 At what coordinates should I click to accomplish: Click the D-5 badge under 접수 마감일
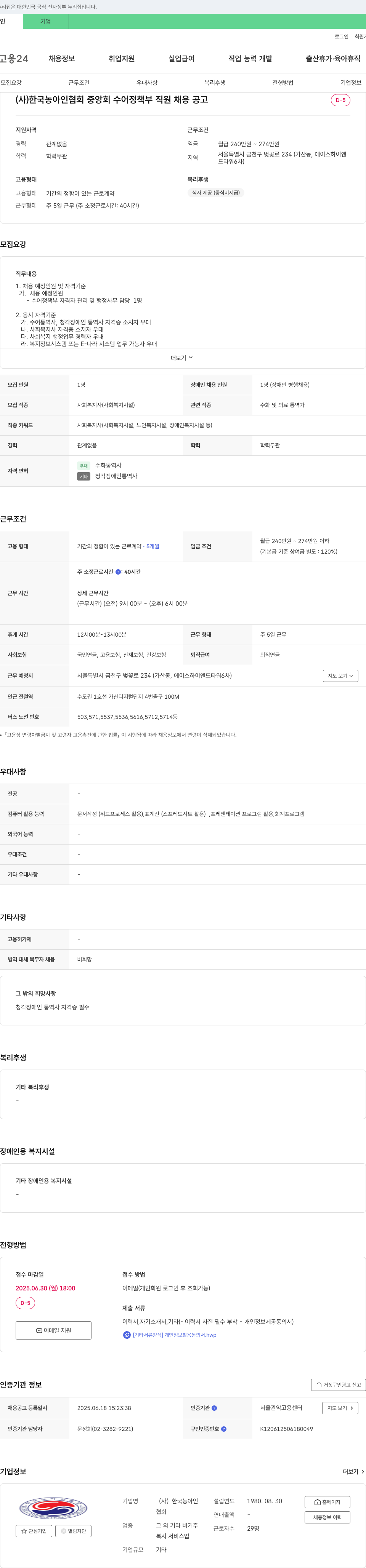(26, 1303)
